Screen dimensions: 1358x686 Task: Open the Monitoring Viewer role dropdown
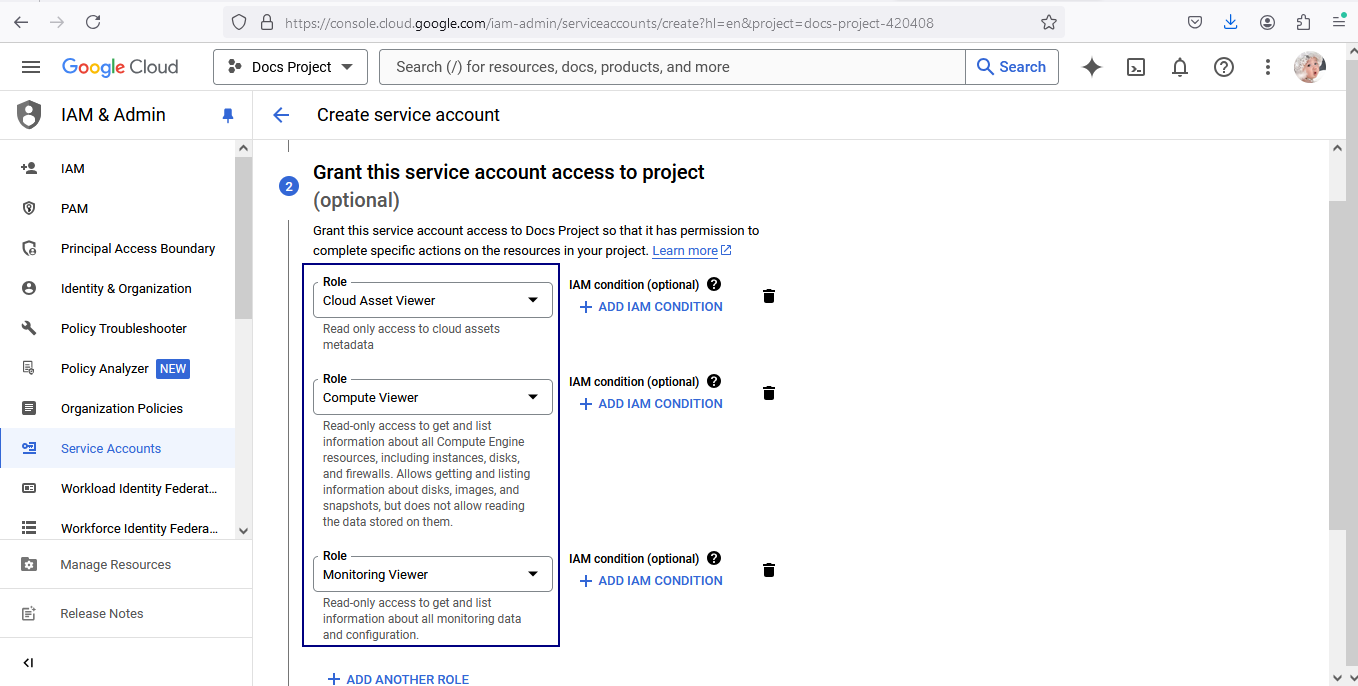[433, 574]
